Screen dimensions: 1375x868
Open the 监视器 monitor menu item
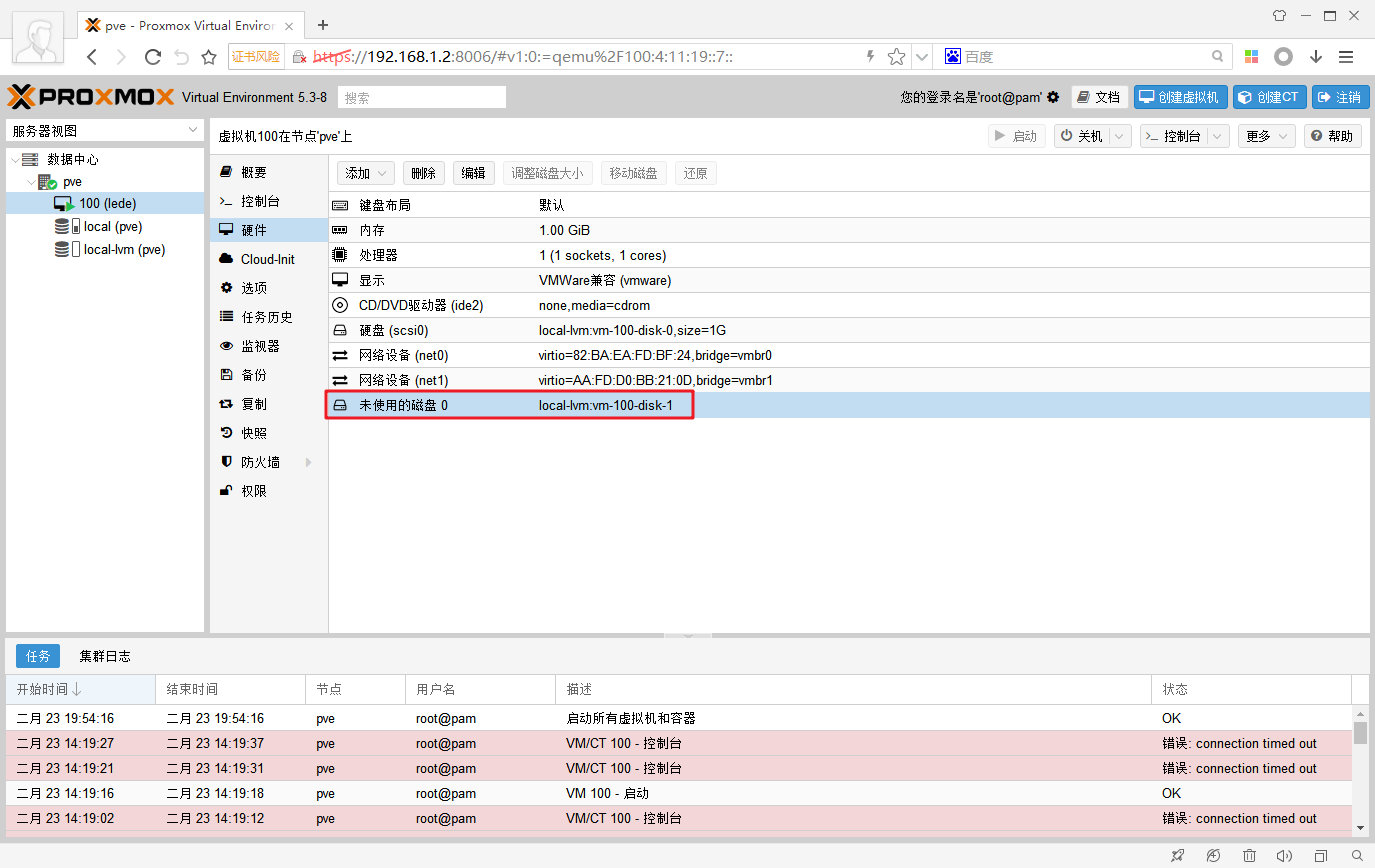tap(269, 346)
